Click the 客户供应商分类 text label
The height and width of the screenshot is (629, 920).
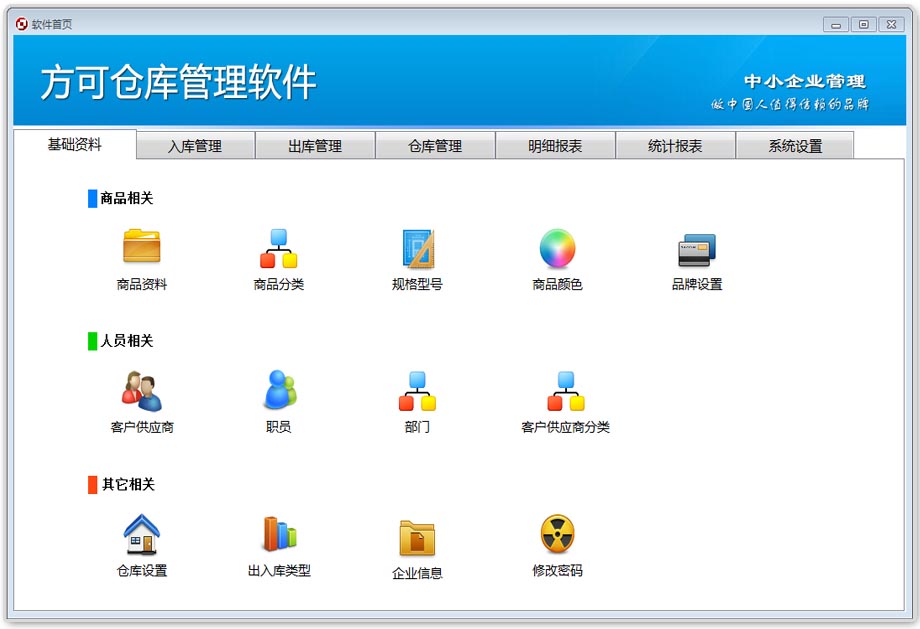[x=566, y=427]
